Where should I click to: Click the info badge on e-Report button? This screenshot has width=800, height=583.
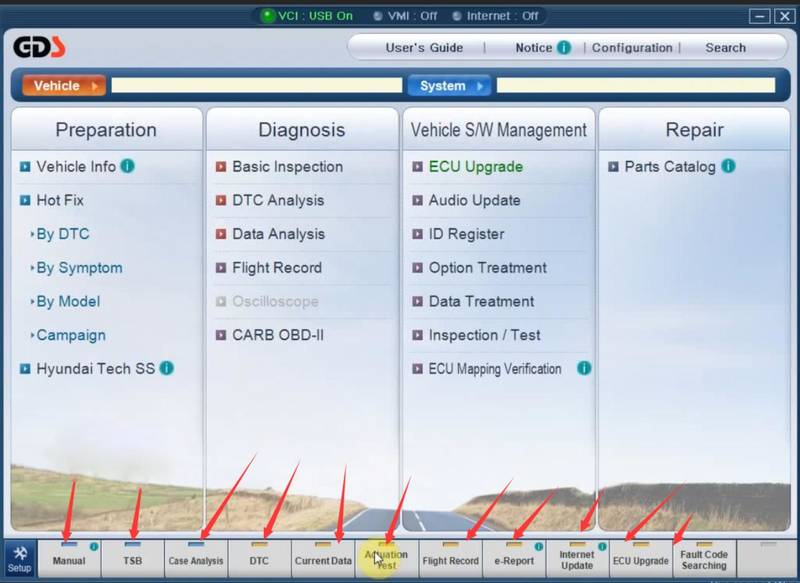tap(538, 547)
